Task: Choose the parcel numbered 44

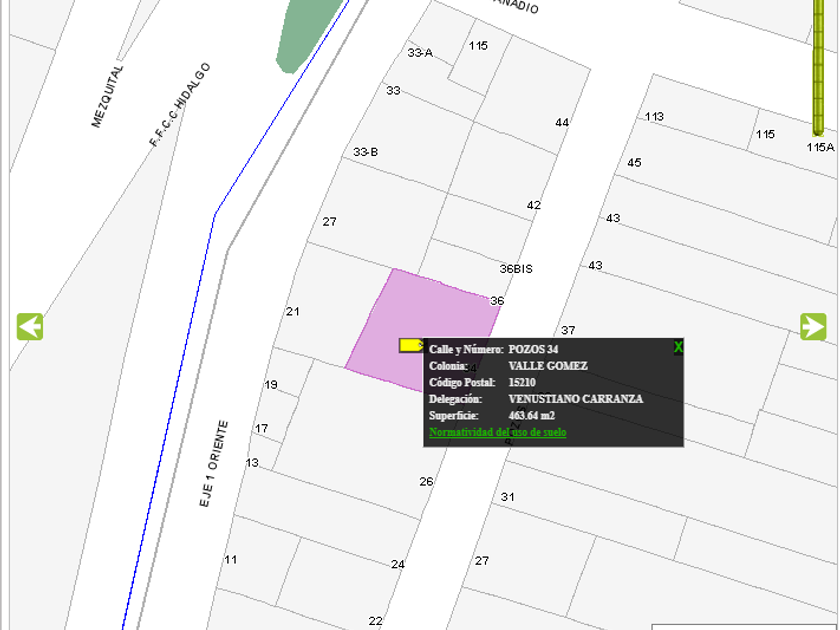Action: (x=562, y=123)
